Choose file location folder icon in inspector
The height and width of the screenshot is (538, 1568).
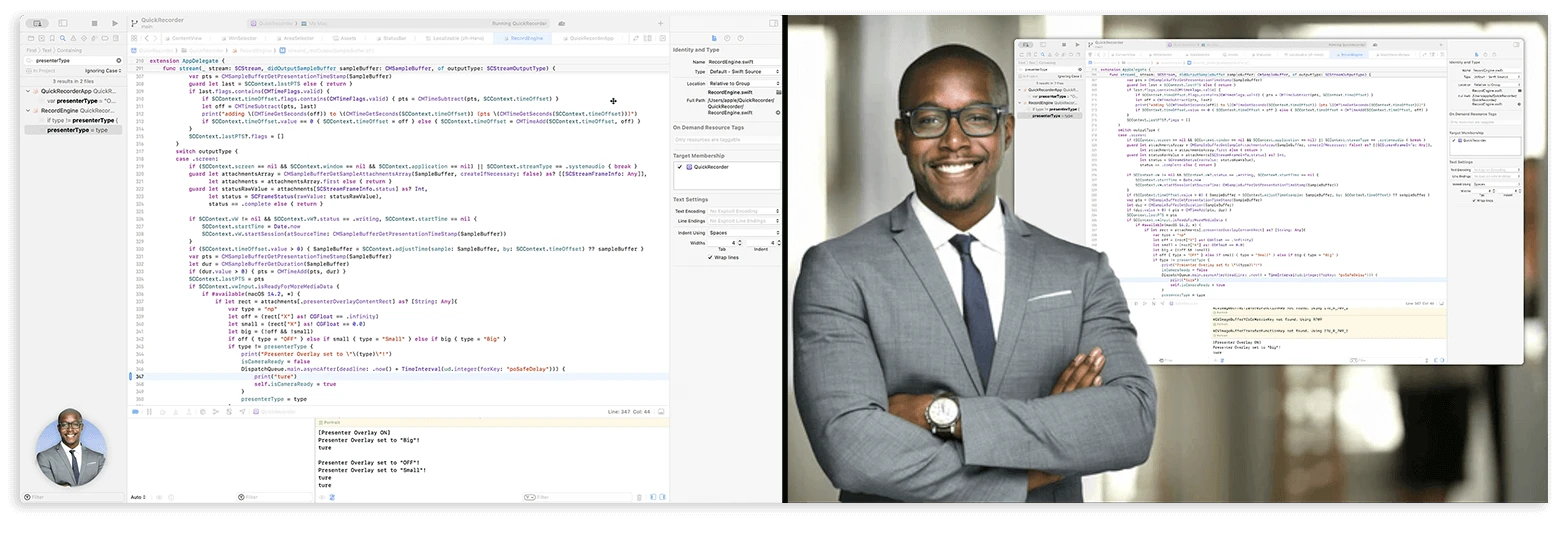[778, 92]
